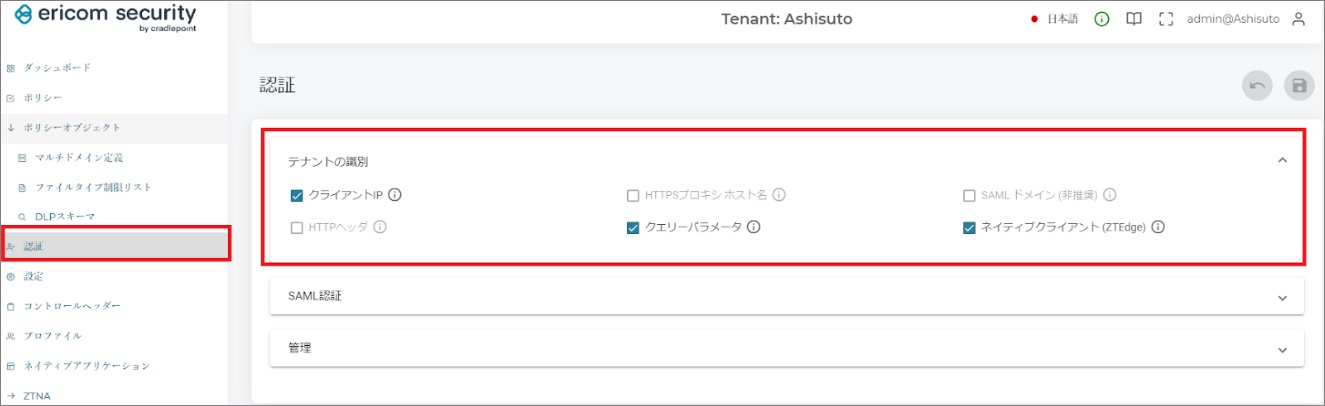The height and width of the screenshot is (406, 1325).
Task: Expand the SAML認証 section
Action: (x=1282, y=297)
